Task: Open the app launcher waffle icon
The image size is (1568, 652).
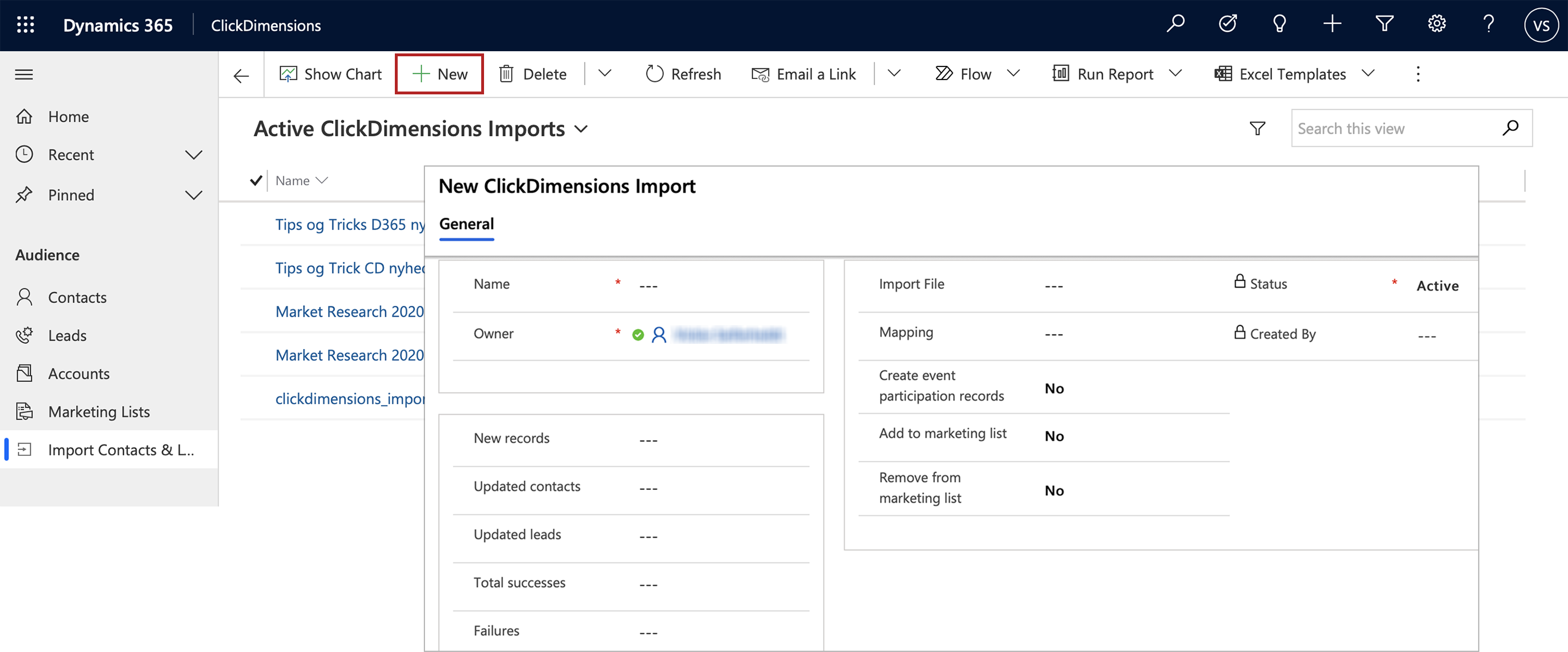Action: point(25,25)
